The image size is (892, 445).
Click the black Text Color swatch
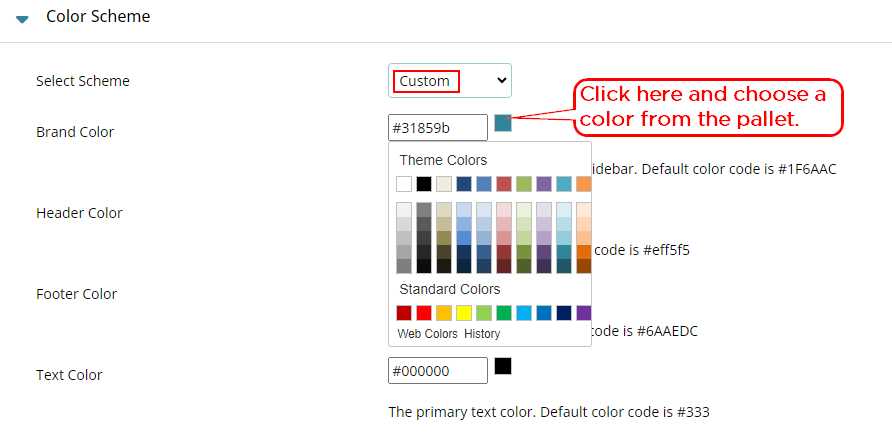coord(503,366)
